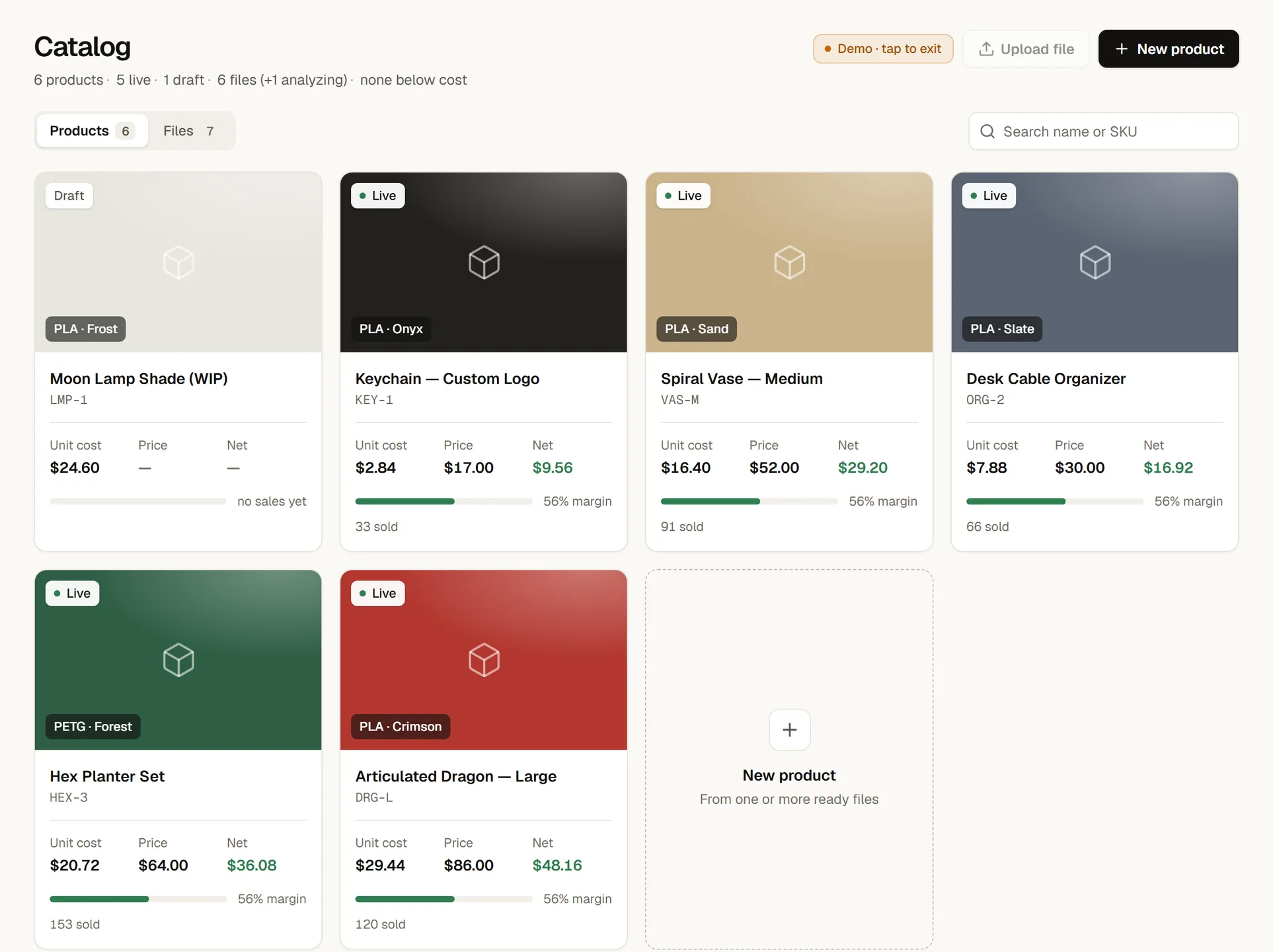Focus the Search name or SKU field
1273x952 pixels.
click(1104, 132)
